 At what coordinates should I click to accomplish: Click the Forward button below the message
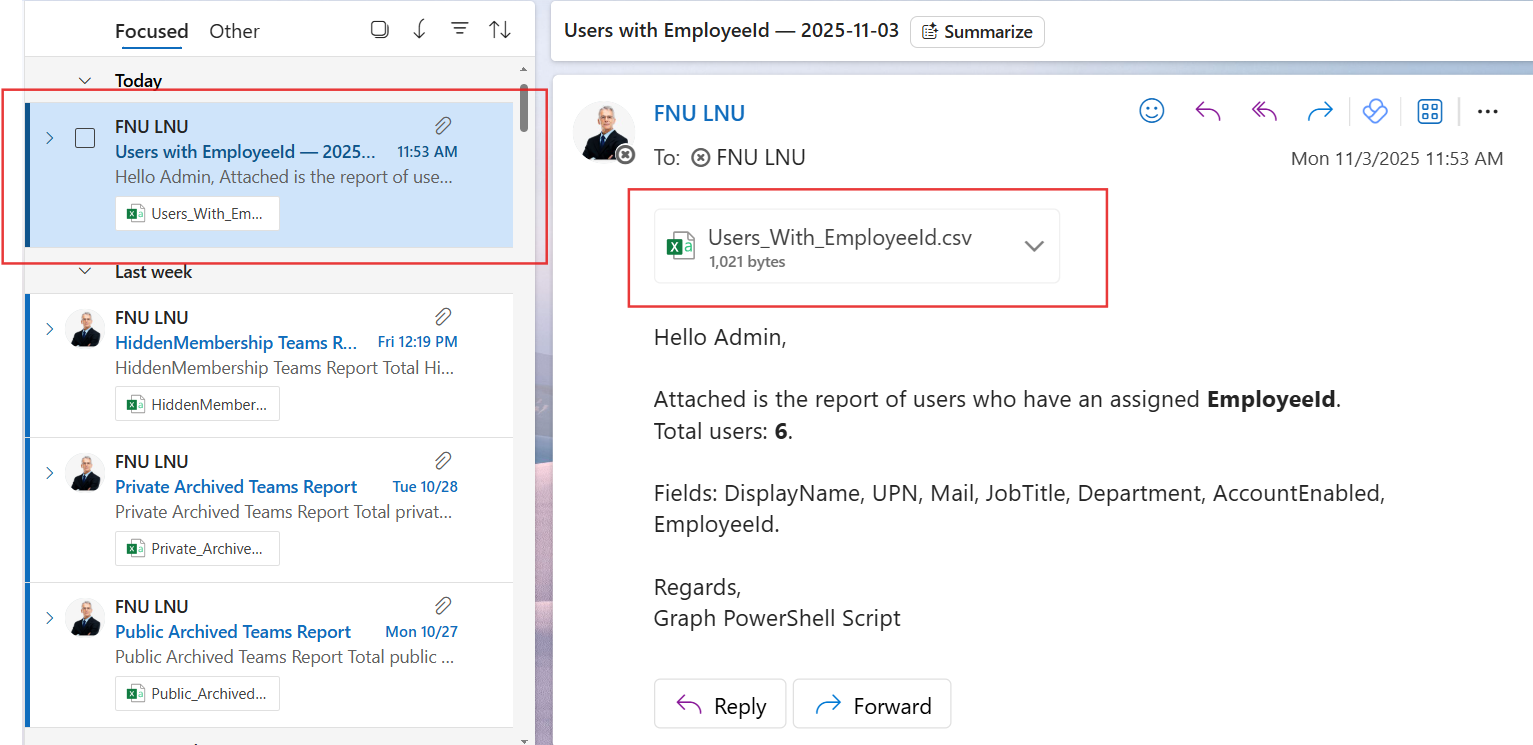871,706
